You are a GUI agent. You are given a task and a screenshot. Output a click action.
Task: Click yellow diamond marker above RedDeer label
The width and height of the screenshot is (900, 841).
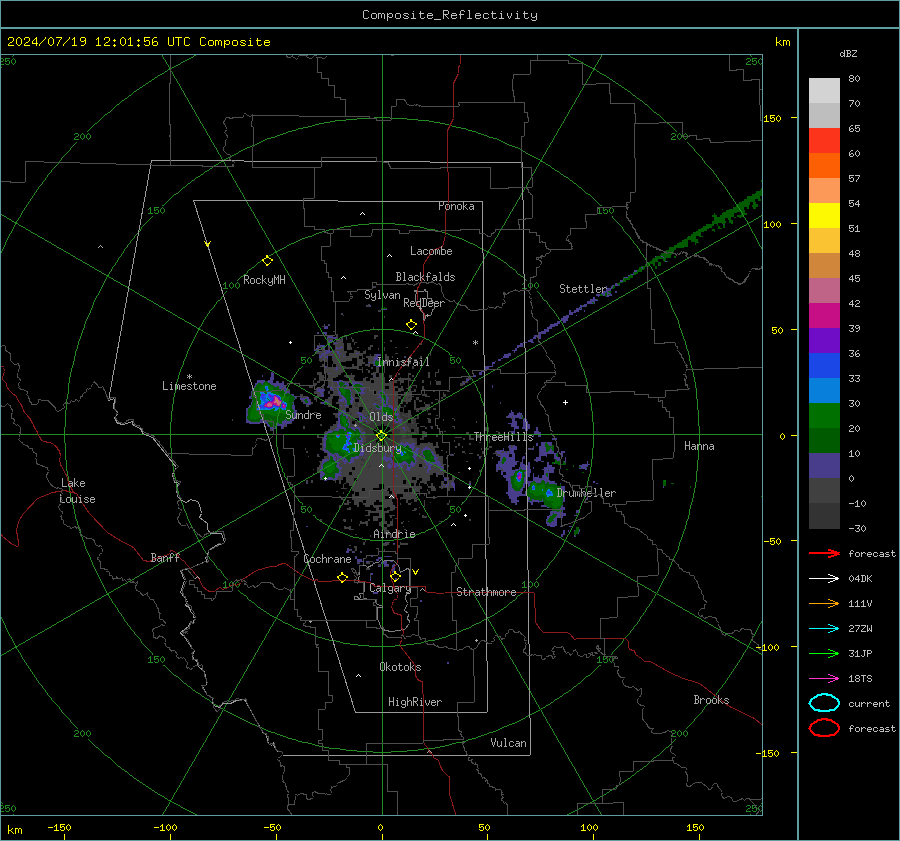click(x=411, y=324)
